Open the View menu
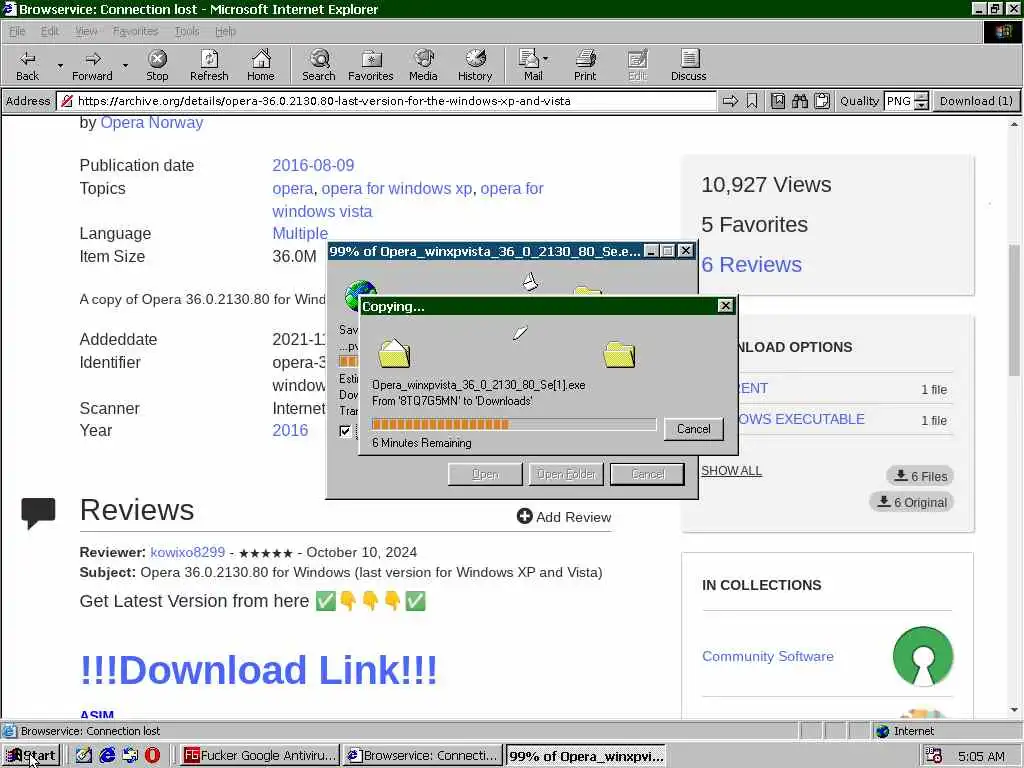This screenshot has height=768, width=1024. point(86,31)
